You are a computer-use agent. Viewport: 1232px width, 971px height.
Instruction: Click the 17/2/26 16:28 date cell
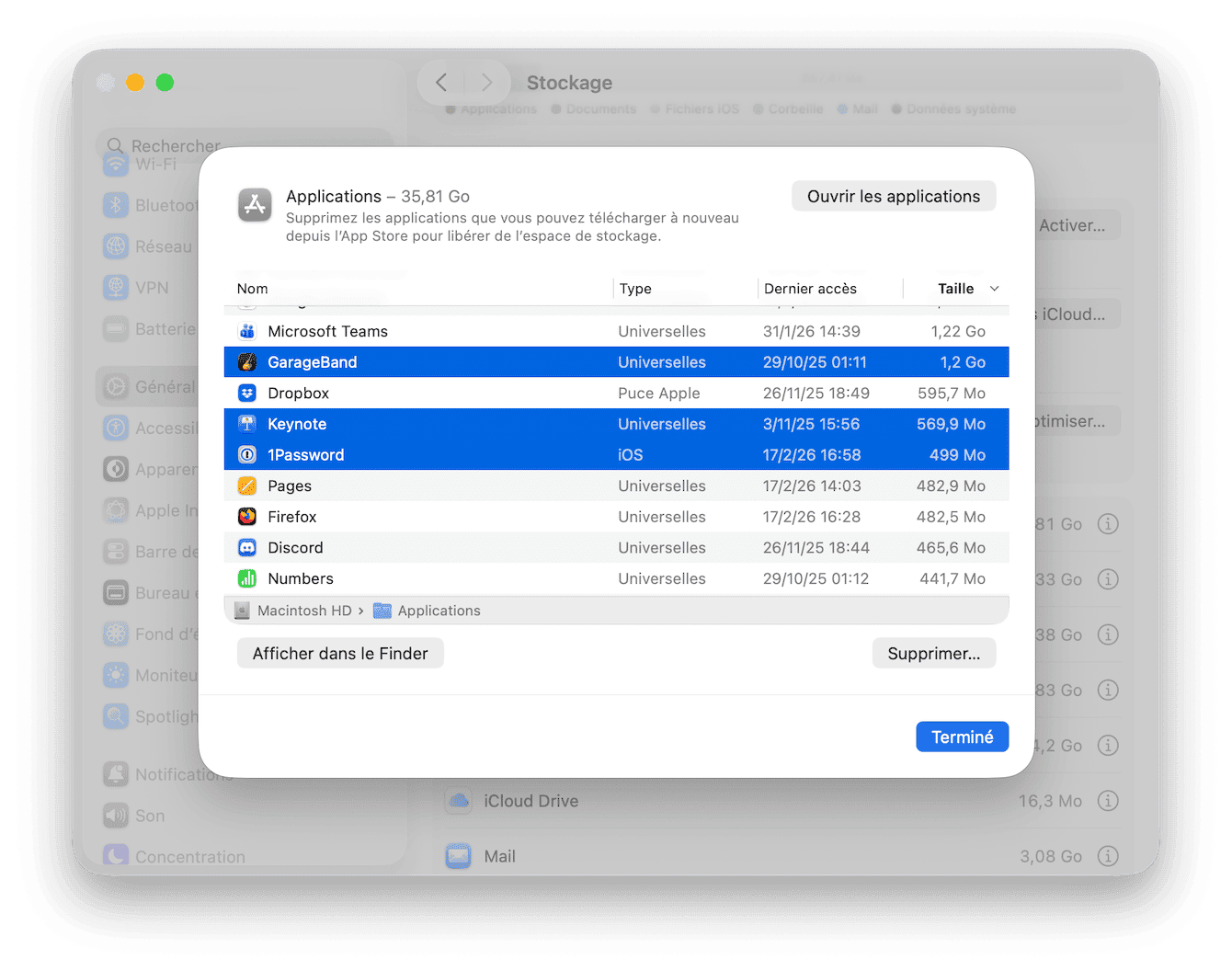(811, 517)
